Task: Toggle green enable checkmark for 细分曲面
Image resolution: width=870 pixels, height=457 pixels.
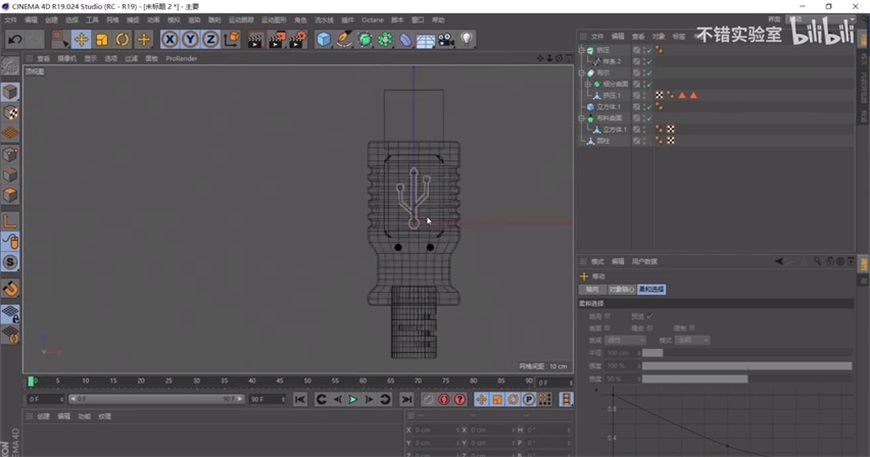Action: coord(650,84)
